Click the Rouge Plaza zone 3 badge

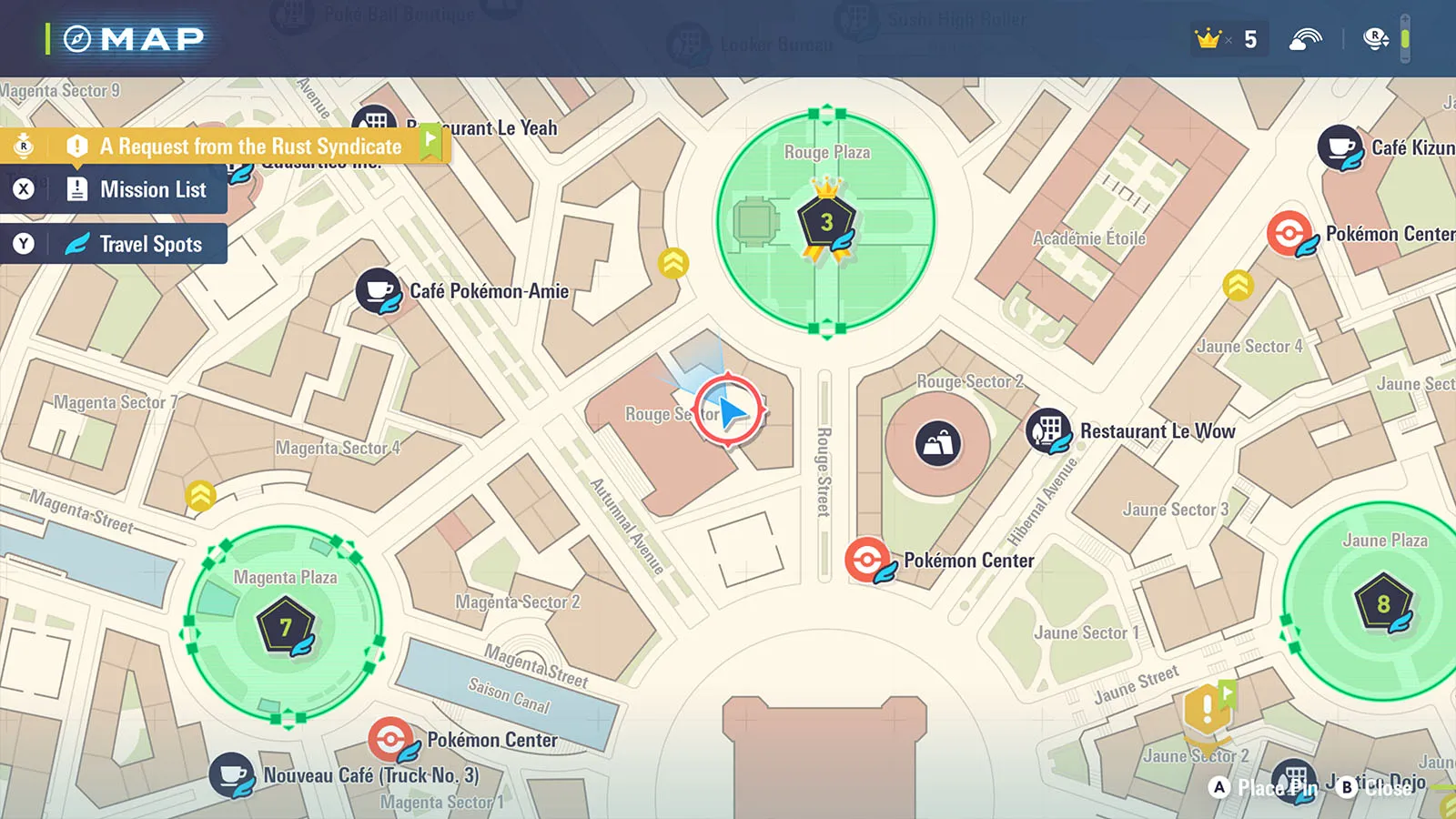click(826, 223)
